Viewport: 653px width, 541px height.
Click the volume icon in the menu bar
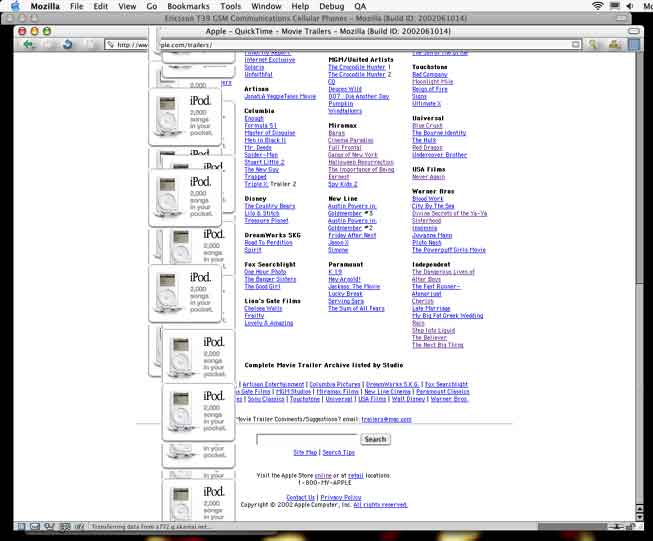630,5
